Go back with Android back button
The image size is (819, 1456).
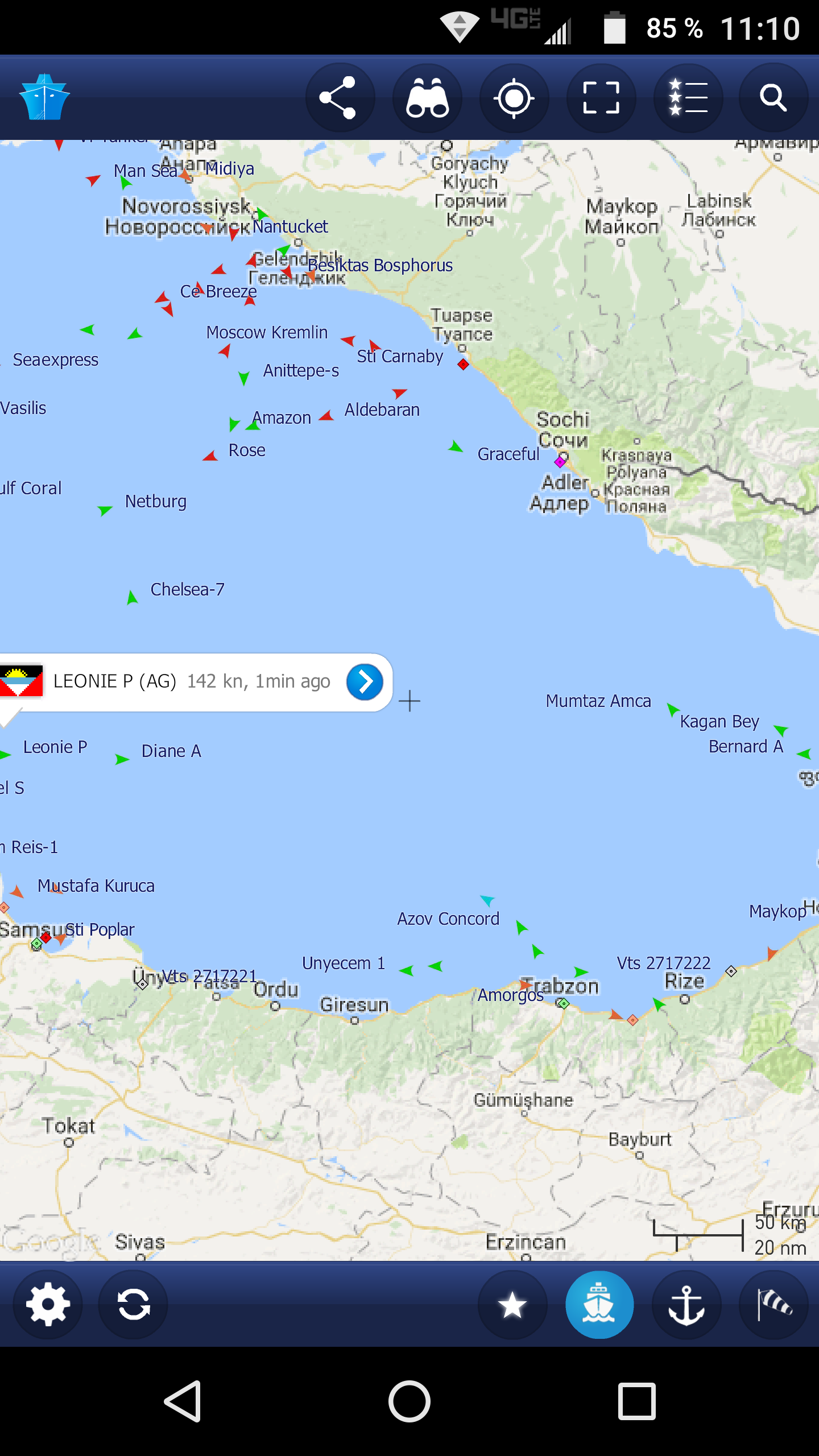[x=183, y=1401]
